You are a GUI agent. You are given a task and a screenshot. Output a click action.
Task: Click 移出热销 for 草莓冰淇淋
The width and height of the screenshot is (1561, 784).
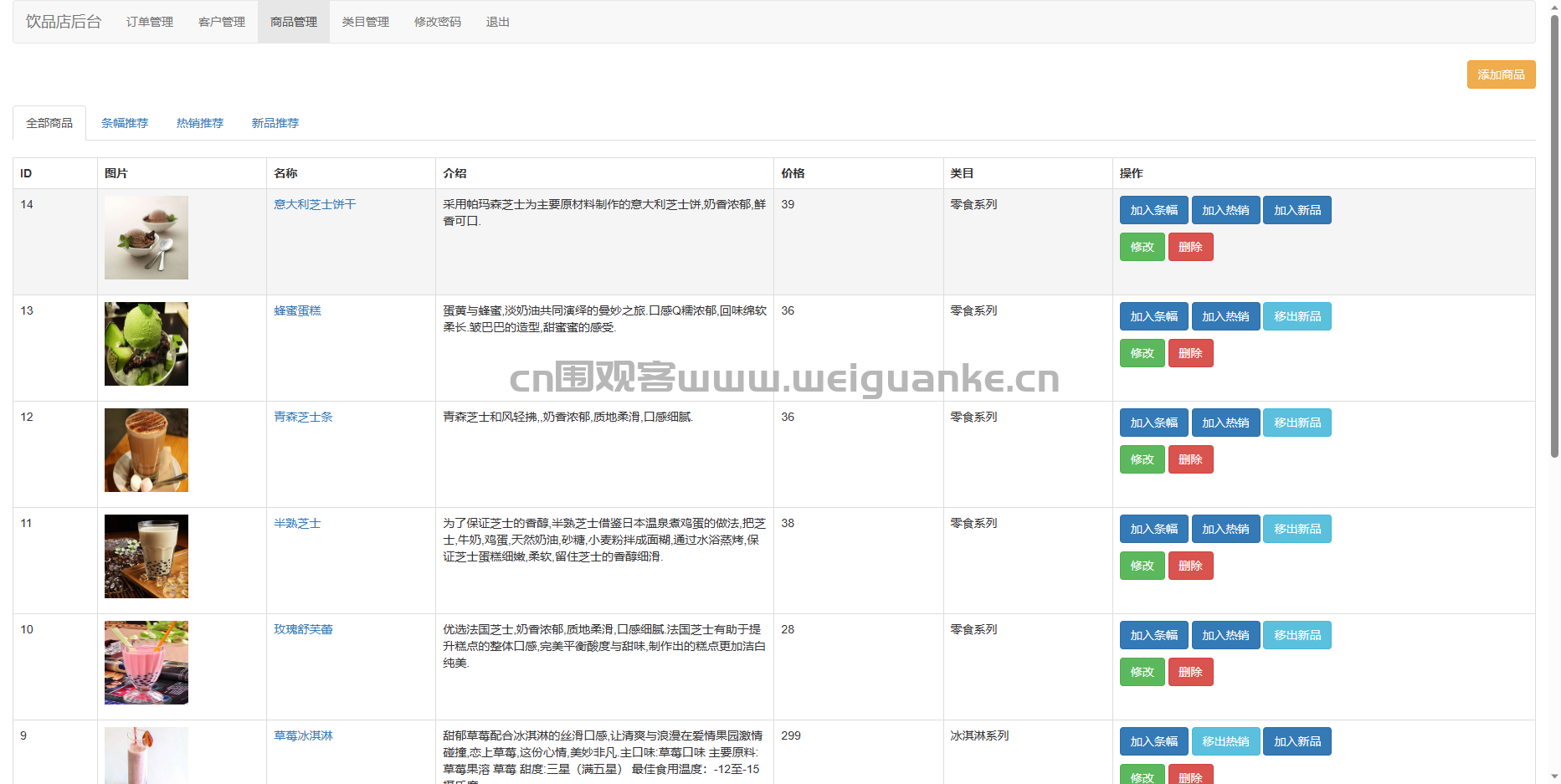1225,741
